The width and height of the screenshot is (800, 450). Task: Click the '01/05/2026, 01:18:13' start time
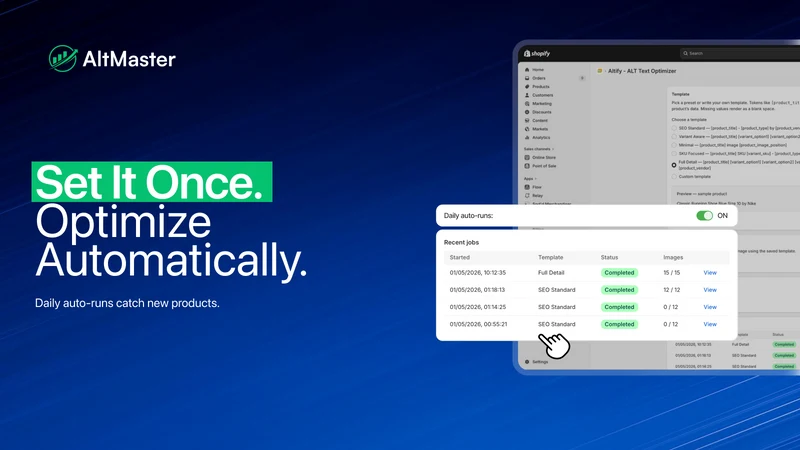click(x=477, y=290)
